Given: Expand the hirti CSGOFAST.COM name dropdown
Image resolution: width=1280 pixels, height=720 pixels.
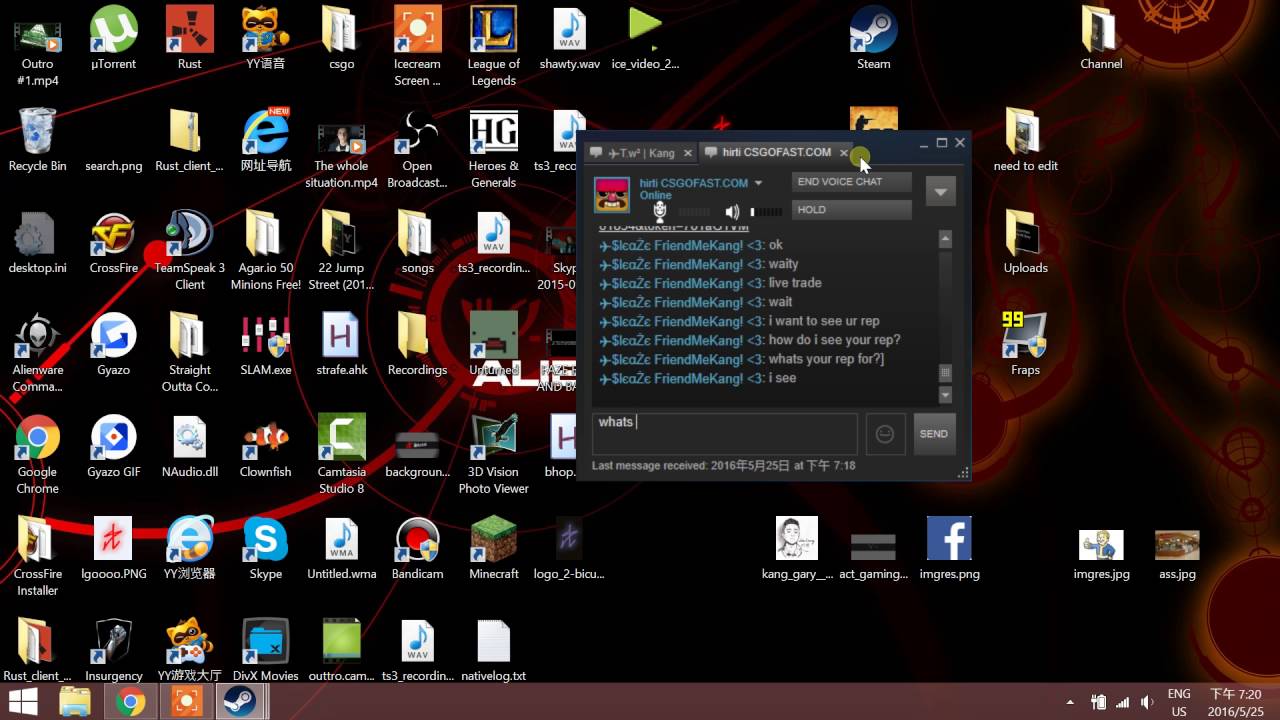Looking at the screenshot, I should [x=758, y=183].
